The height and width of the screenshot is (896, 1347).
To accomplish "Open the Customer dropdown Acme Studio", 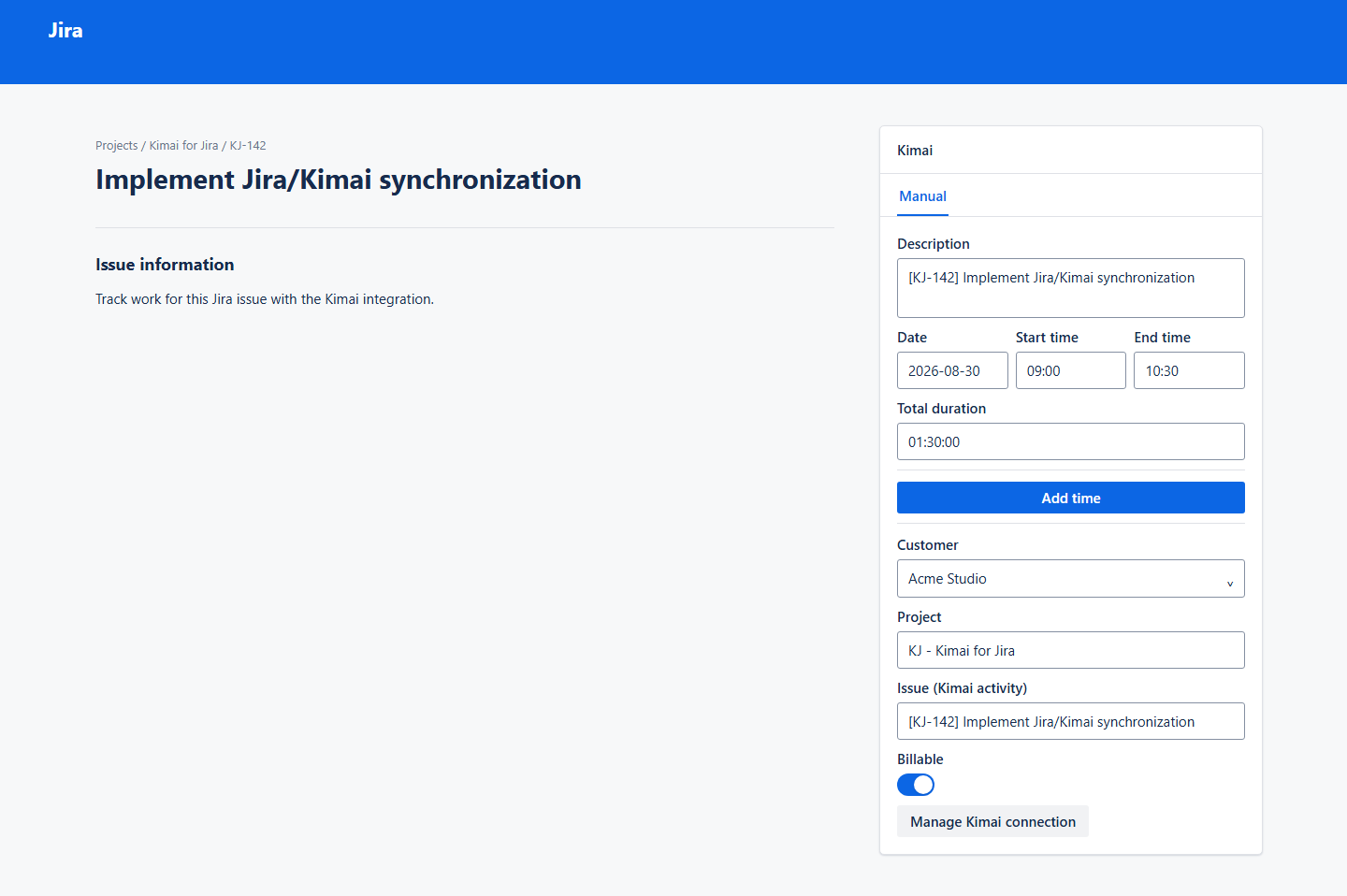I will 1070,579.
